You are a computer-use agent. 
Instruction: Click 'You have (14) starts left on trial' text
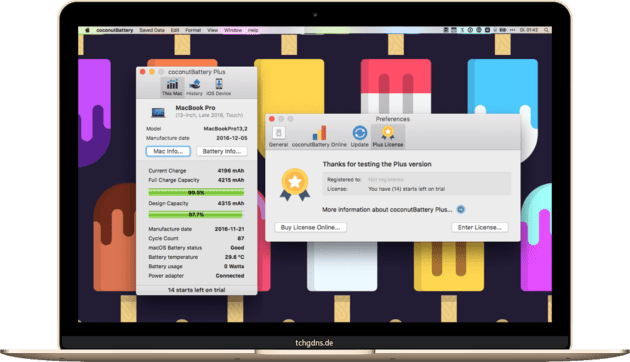407,189
